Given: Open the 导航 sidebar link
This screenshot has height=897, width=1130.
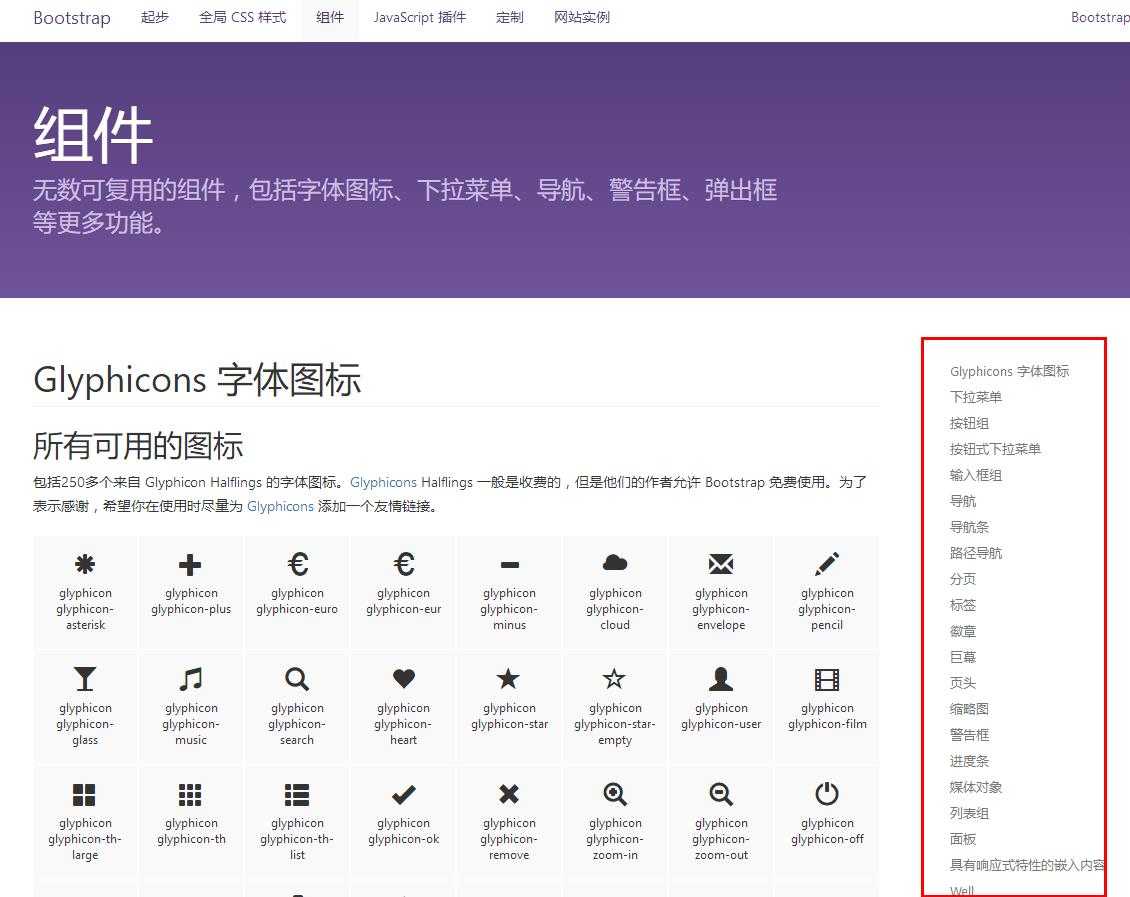Looking at the screenshot, I should point(963,501).
